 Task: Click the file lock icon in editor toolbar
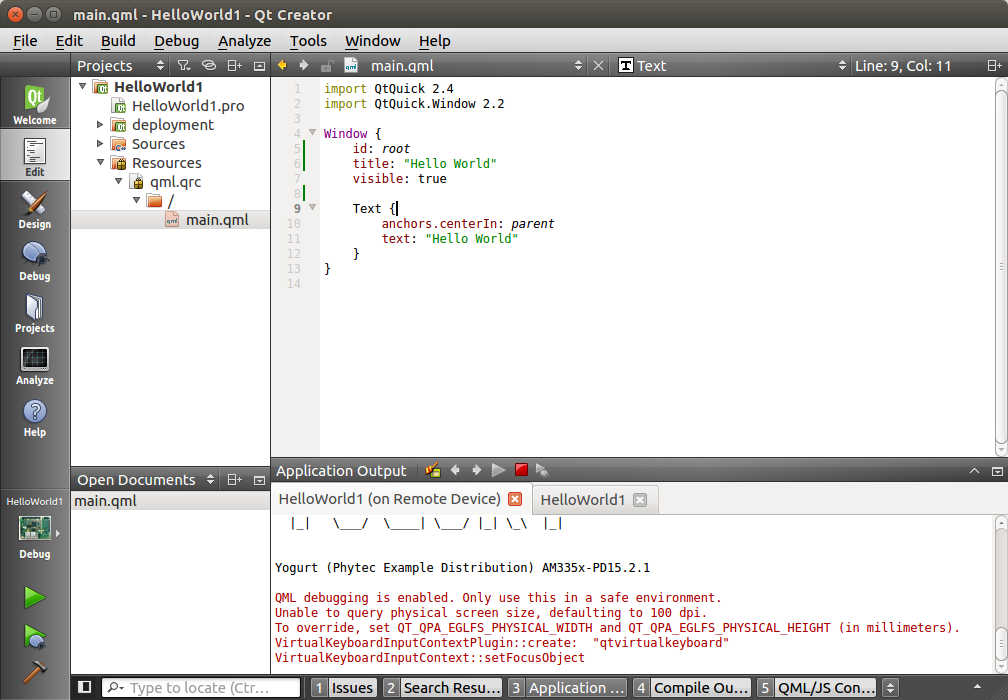click(327, 66)
